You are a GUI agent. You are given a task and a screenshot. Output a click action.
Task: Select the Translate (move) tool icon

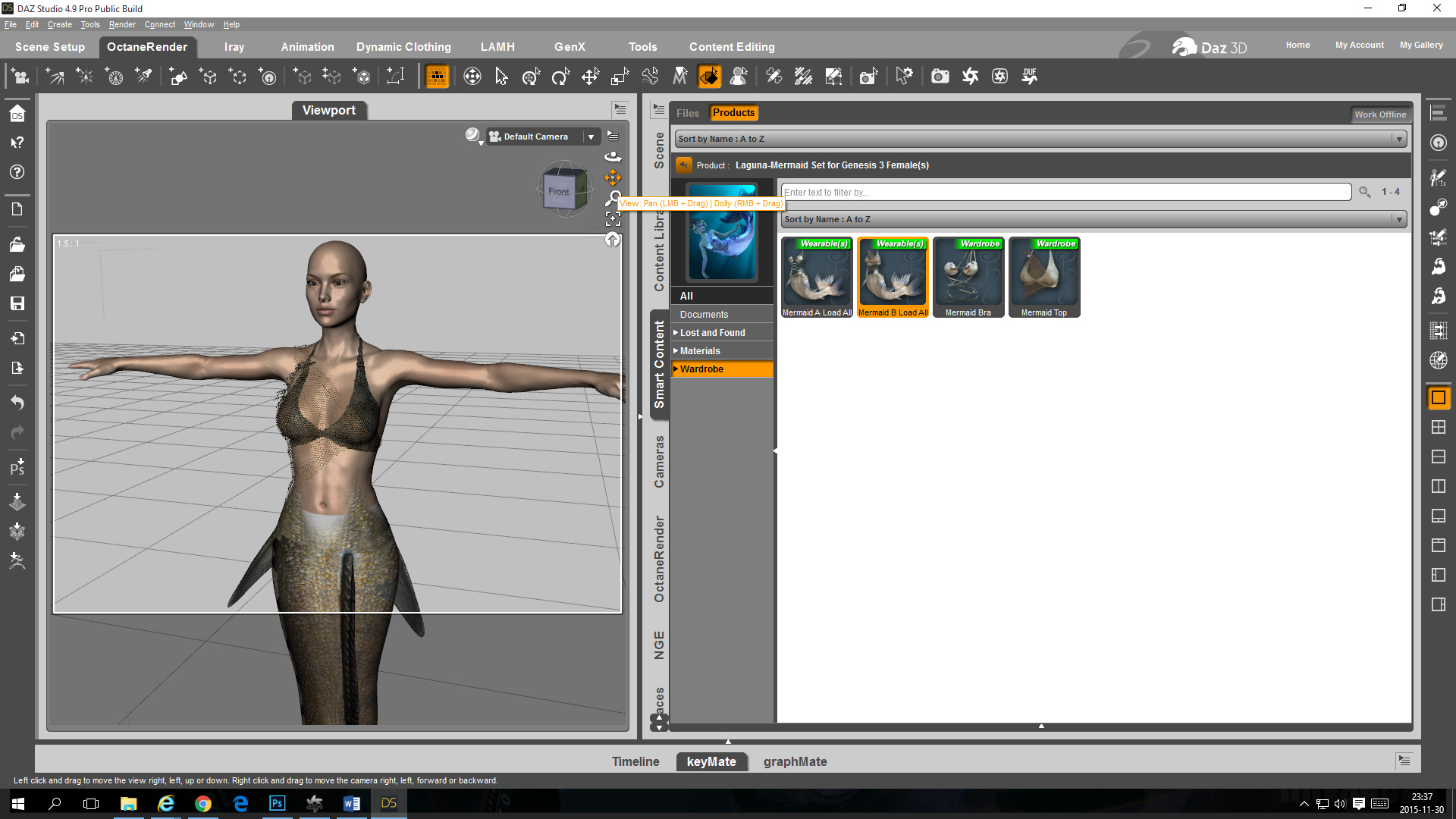590,77
